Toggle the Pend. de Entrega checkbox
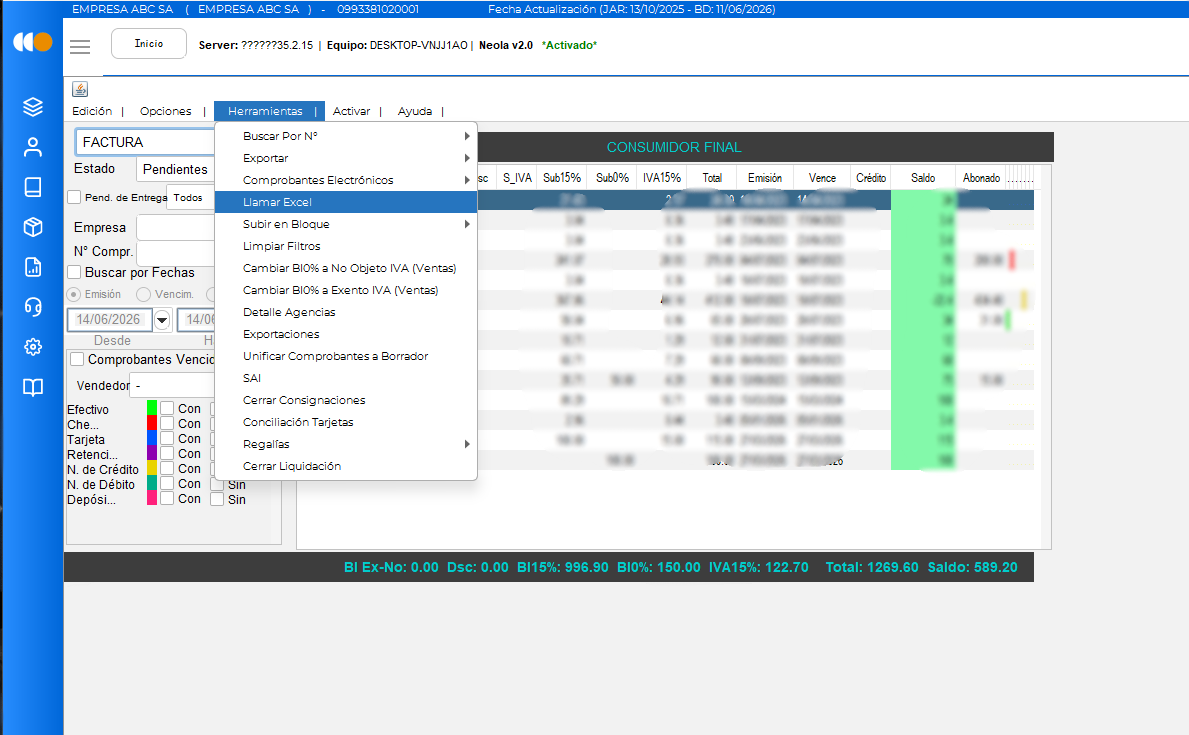 click(74, 197)
